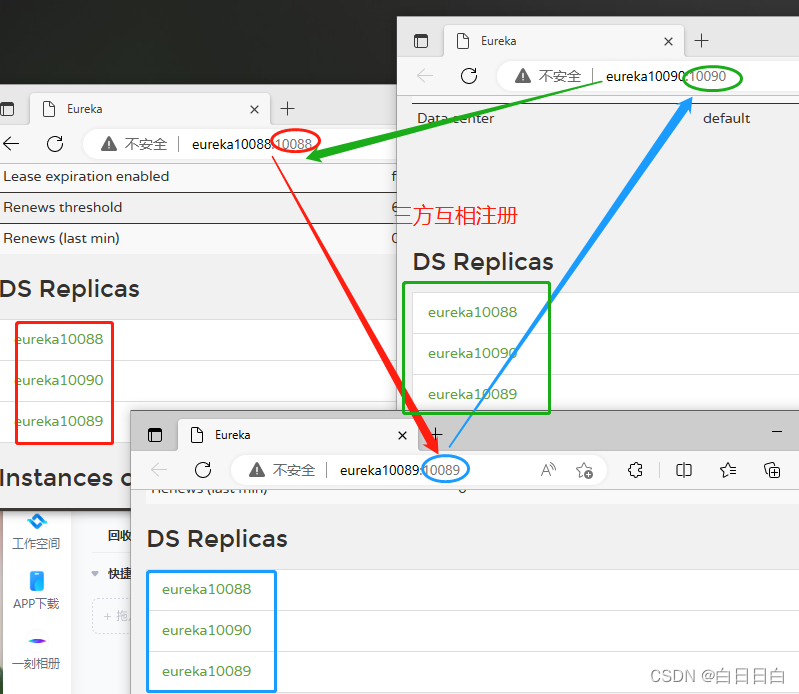
Task: Open eureka10090 replica link in eureka10089 window
Action: click(206, 631)
